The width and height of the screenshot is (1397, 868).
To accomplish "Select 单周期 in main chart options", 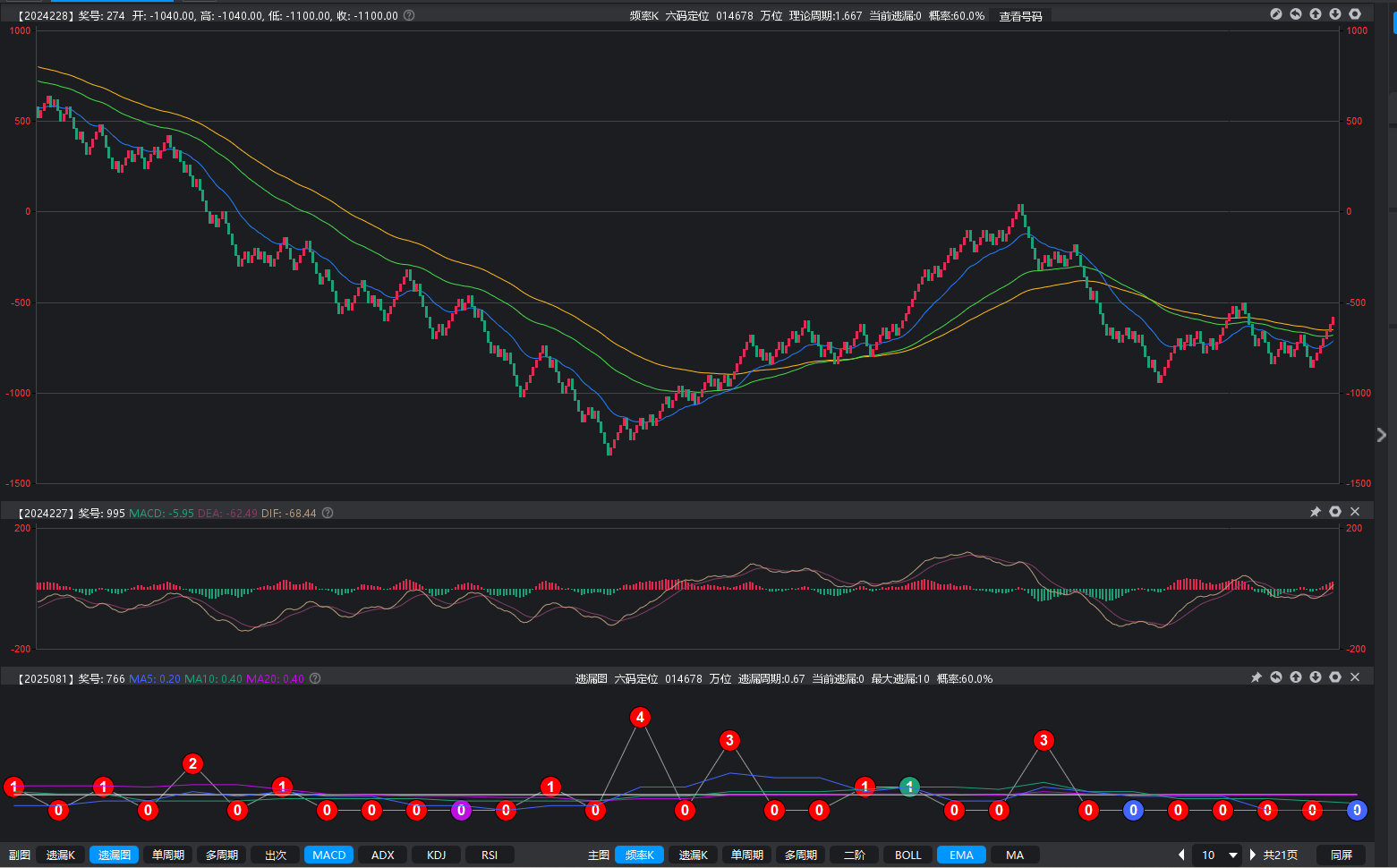I will point(747,855).
